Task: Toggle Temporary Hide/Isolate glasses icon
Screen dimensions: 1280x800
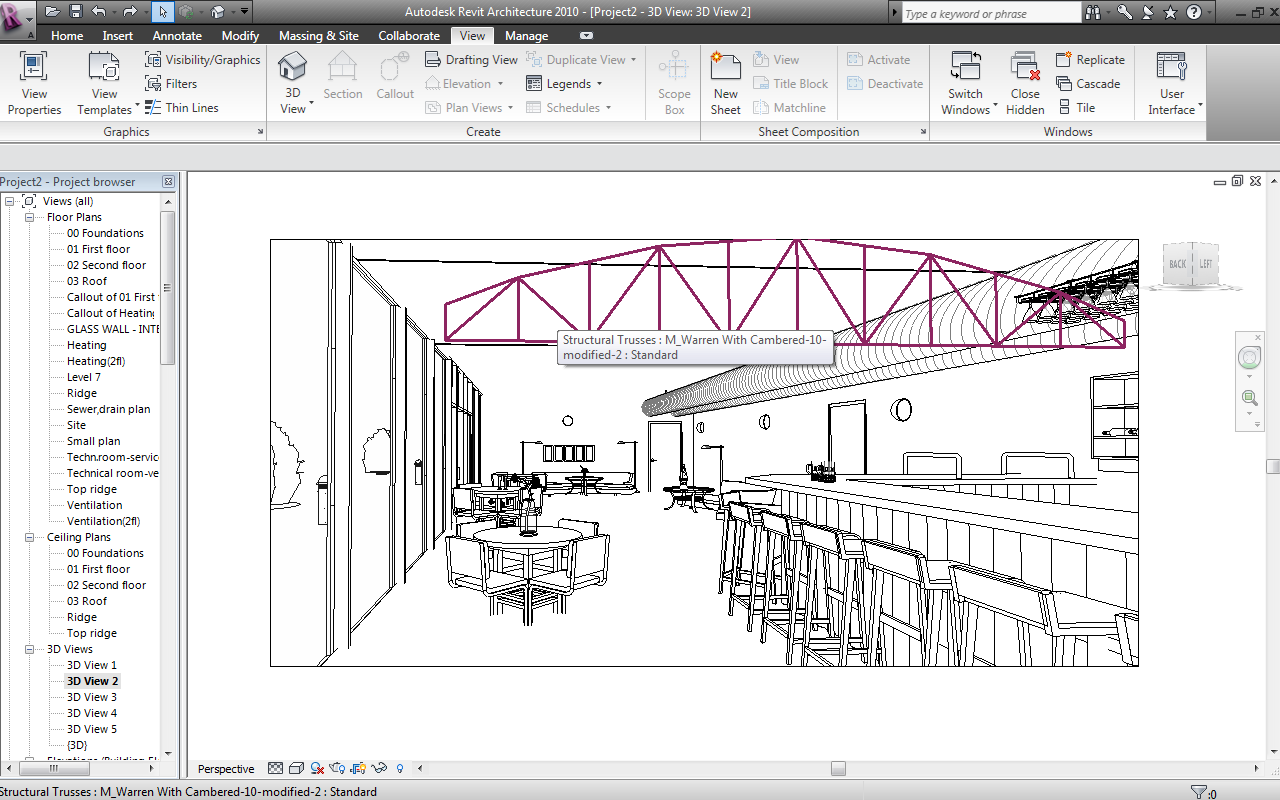Action: (x=379, y=769)
